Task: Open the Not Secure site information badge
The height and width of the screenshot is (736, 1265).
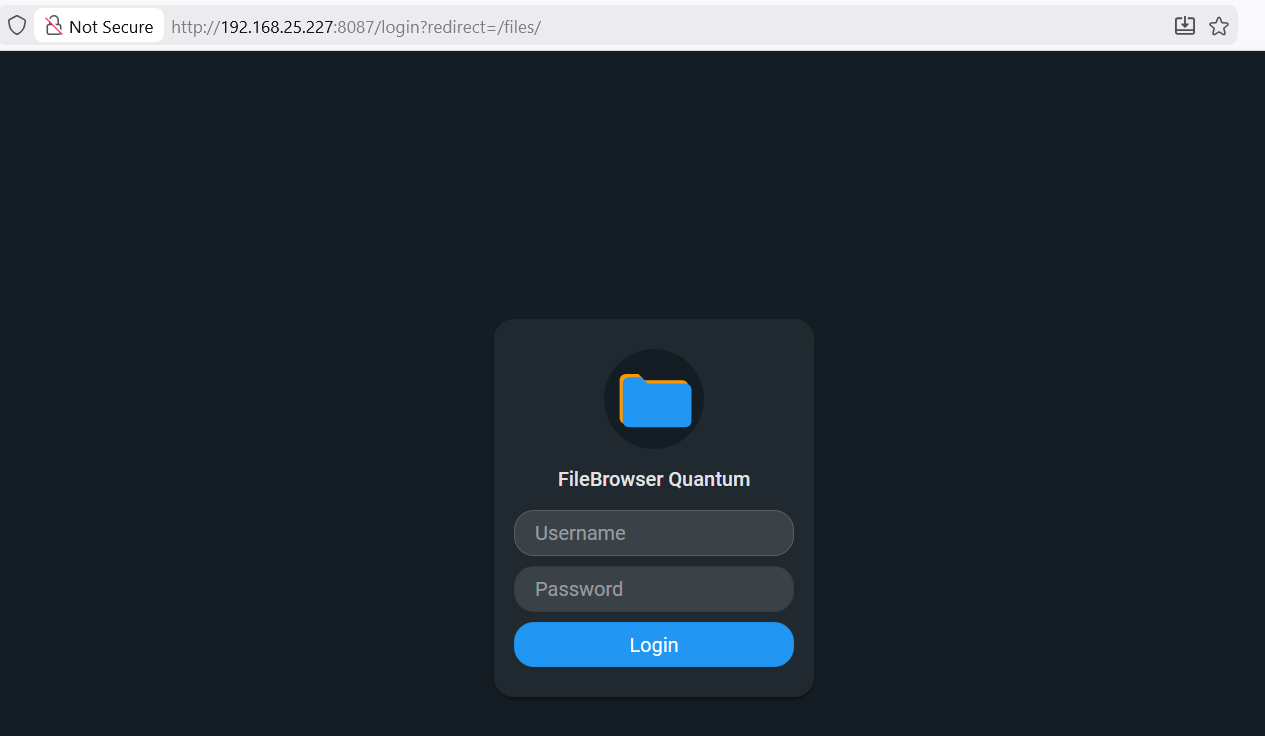Action: [99, 26]
